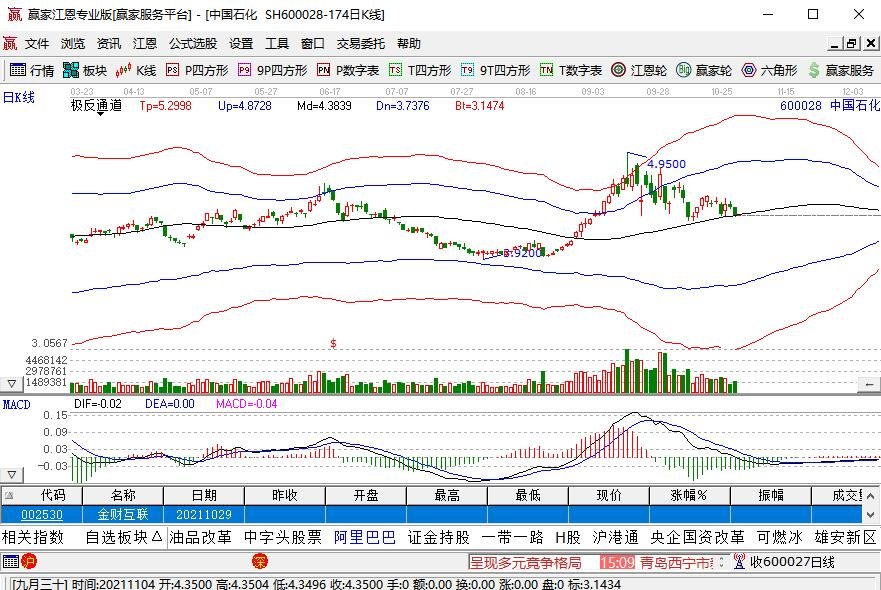
Task: Minimize the inner chart window
Action: [x=834, y=43]
